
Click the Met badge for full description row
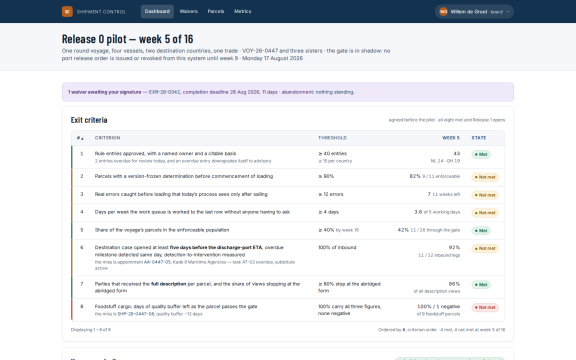[x=481, y=284]
